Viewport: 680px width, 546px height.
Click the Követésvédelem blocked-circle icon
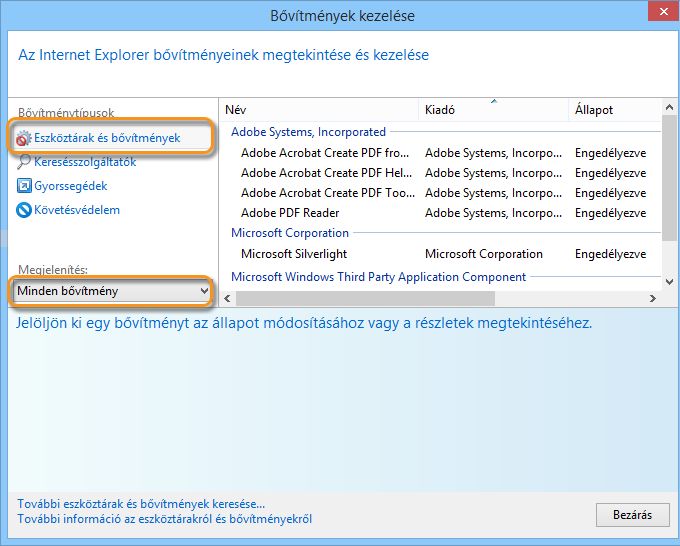pos(23,210)
